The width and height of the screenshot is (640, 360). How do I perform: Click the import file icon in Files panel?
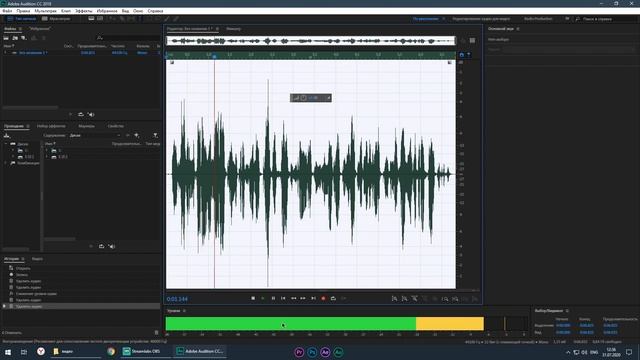click(x=15, y=38)
